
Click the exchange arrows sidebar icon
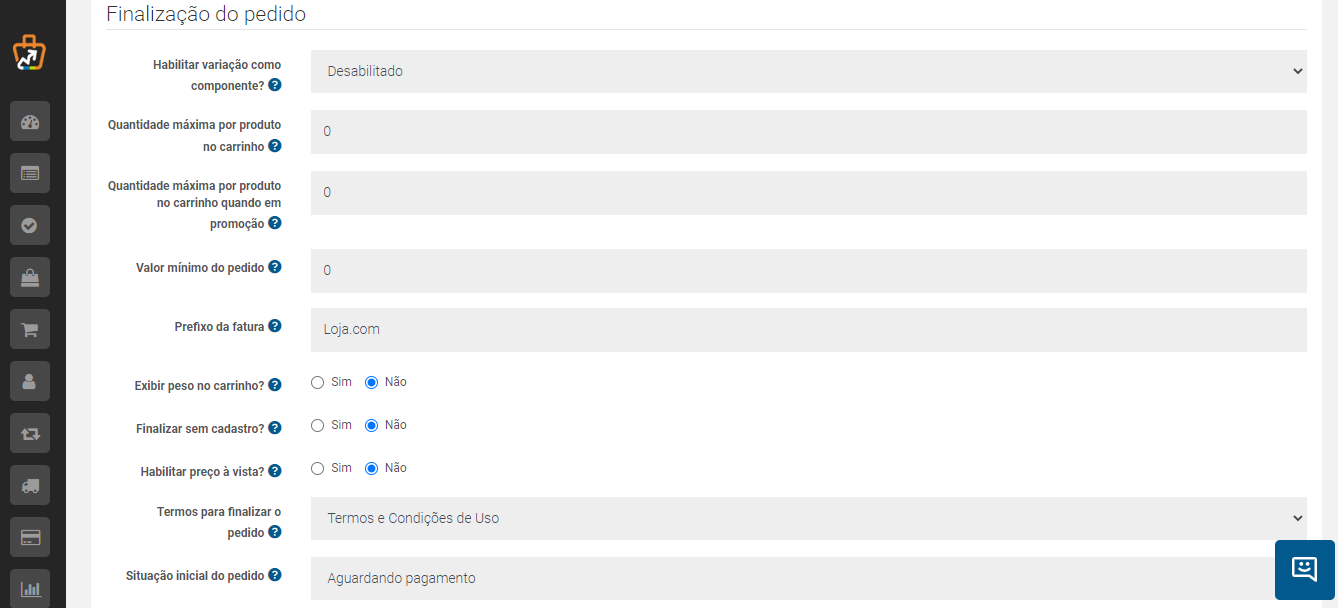click(30, 433)
